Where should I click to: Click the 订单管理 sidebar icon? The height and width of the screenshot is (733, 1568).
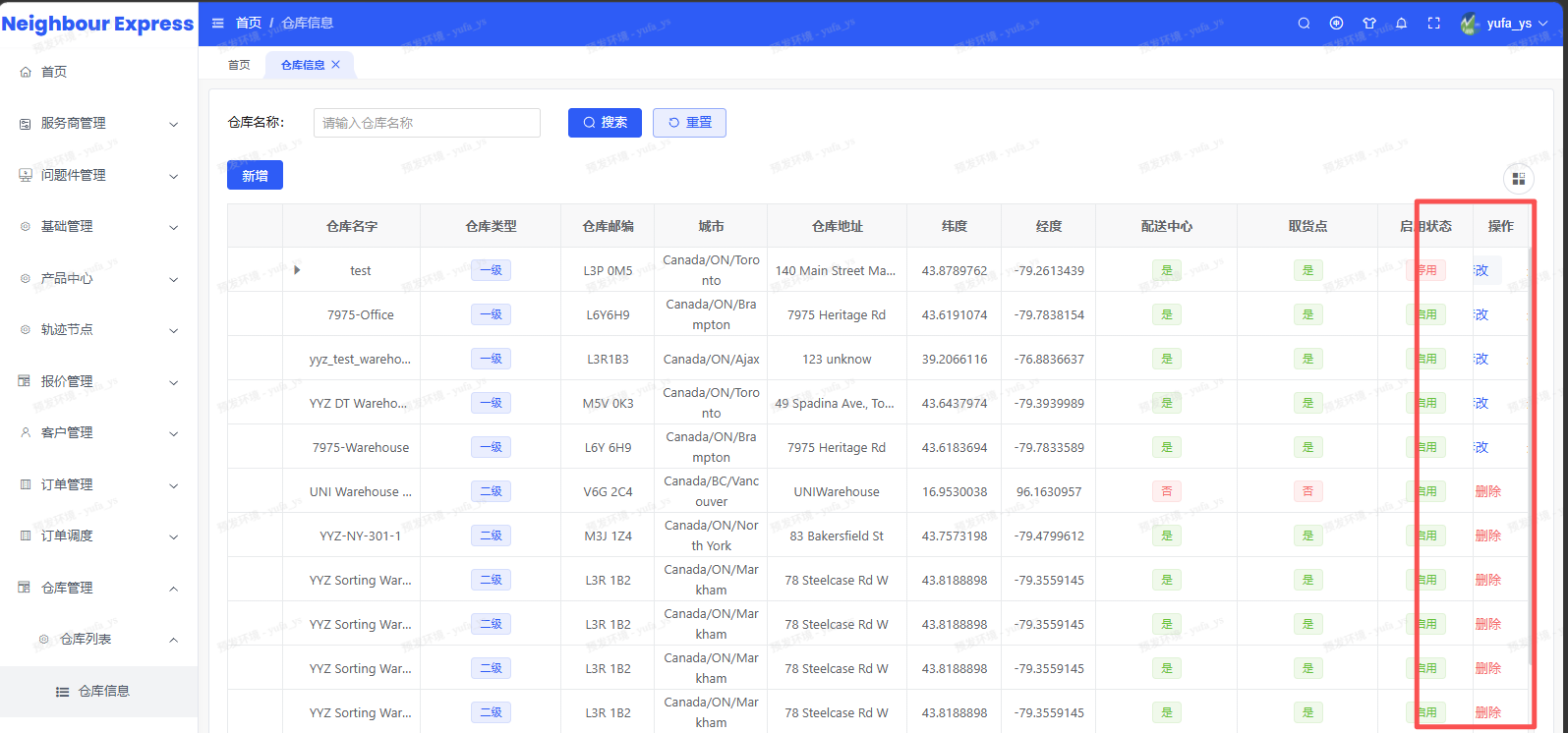point(26,484)
